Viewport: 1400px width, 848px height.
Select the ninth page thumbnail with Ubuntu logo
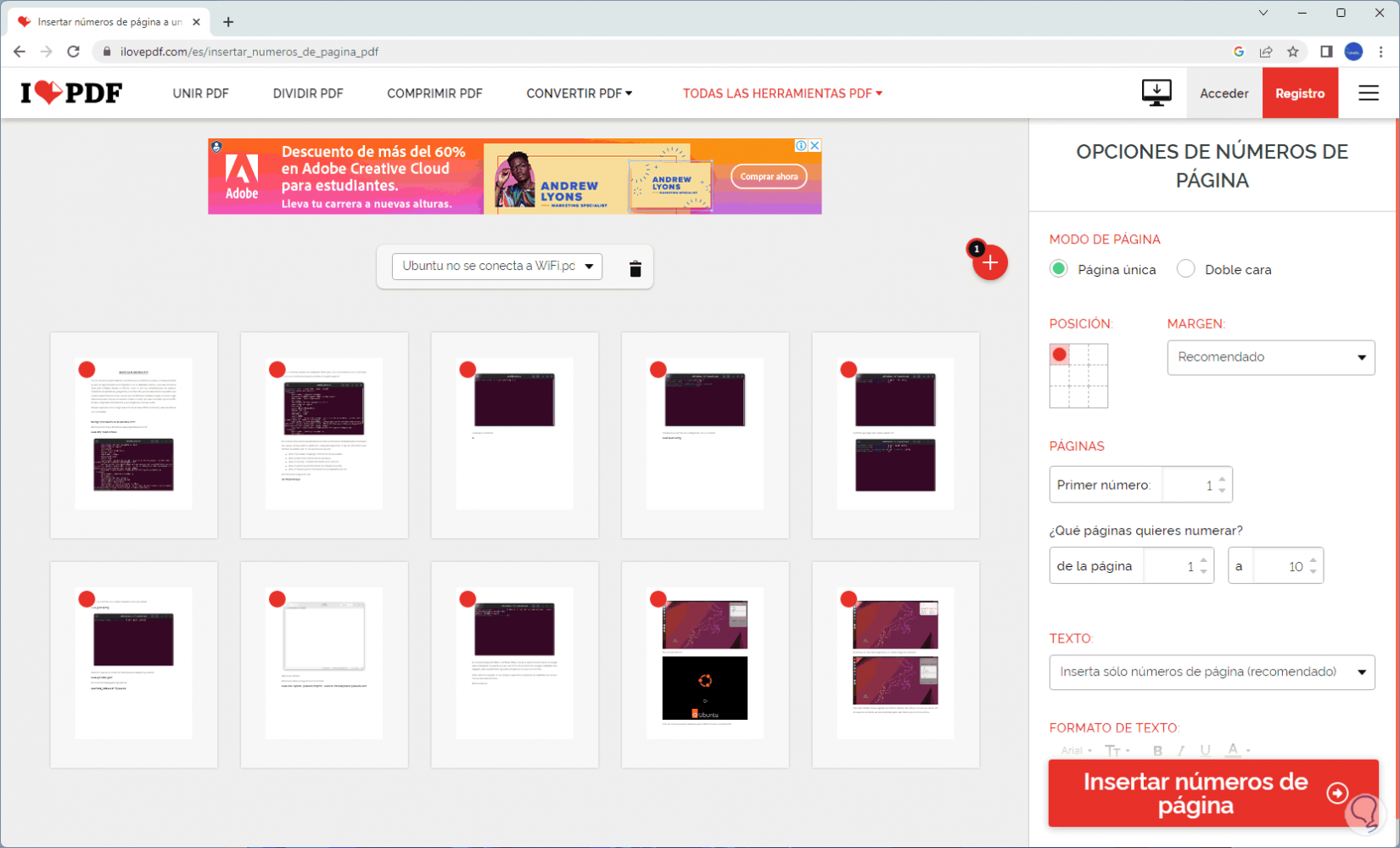[705, 664]
